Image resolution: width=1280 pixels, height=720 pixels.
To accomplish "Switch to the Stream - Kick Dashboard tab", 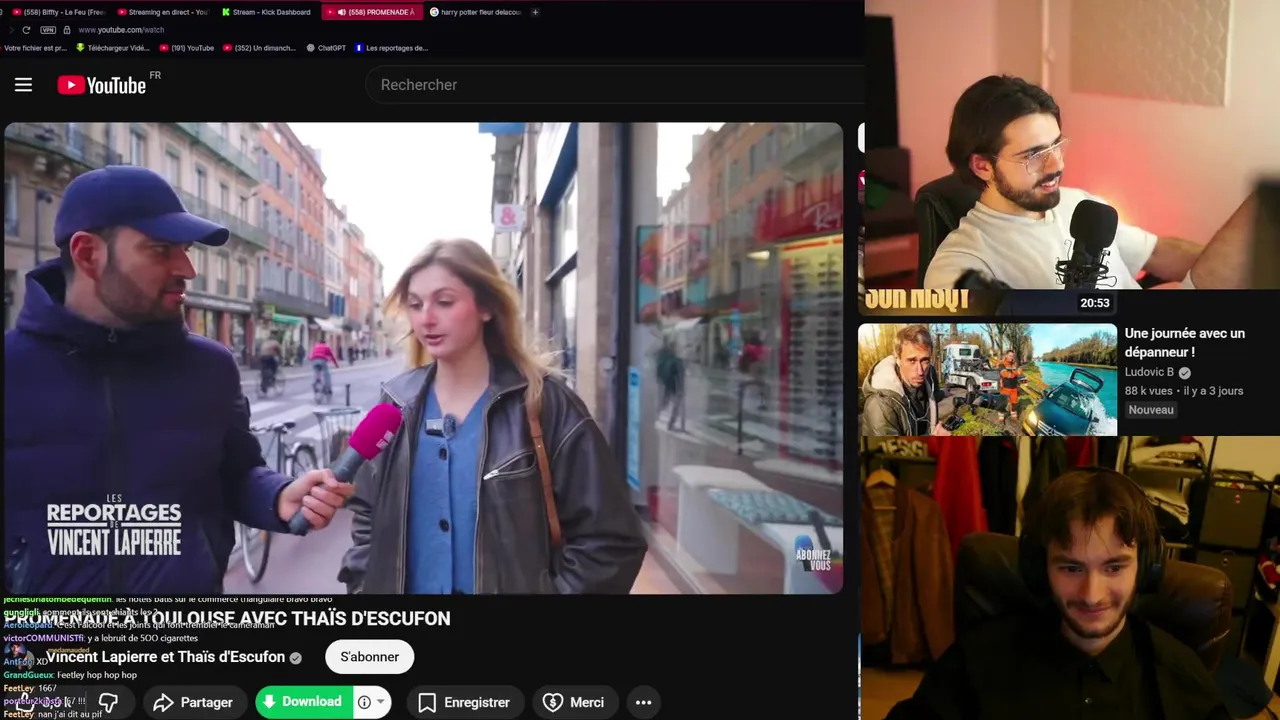I will pos(265,12).
